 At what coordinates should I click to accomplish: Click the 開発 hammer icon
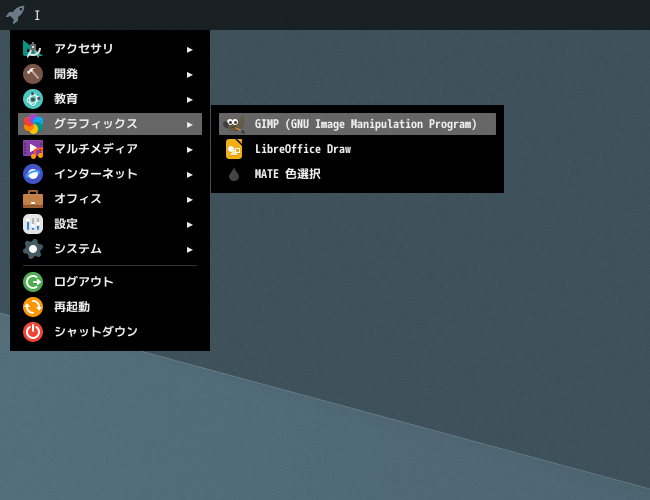pos(33,74)
